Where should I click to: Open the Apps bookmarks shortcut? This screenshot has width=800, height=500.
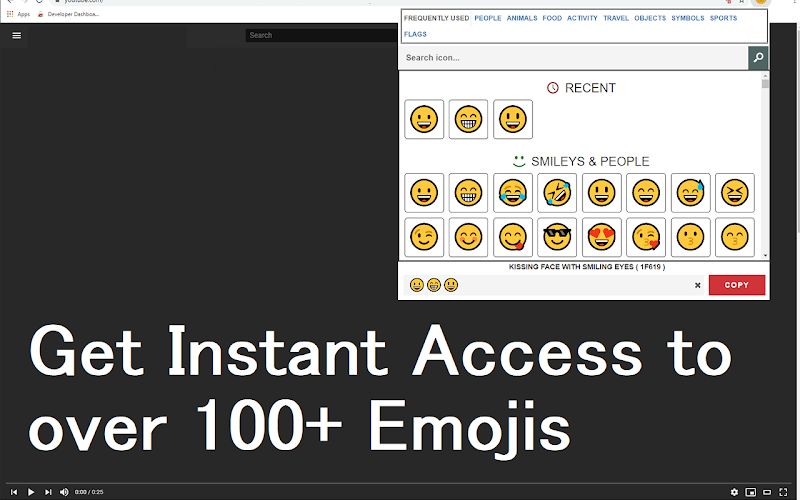(x=18, y=14)
